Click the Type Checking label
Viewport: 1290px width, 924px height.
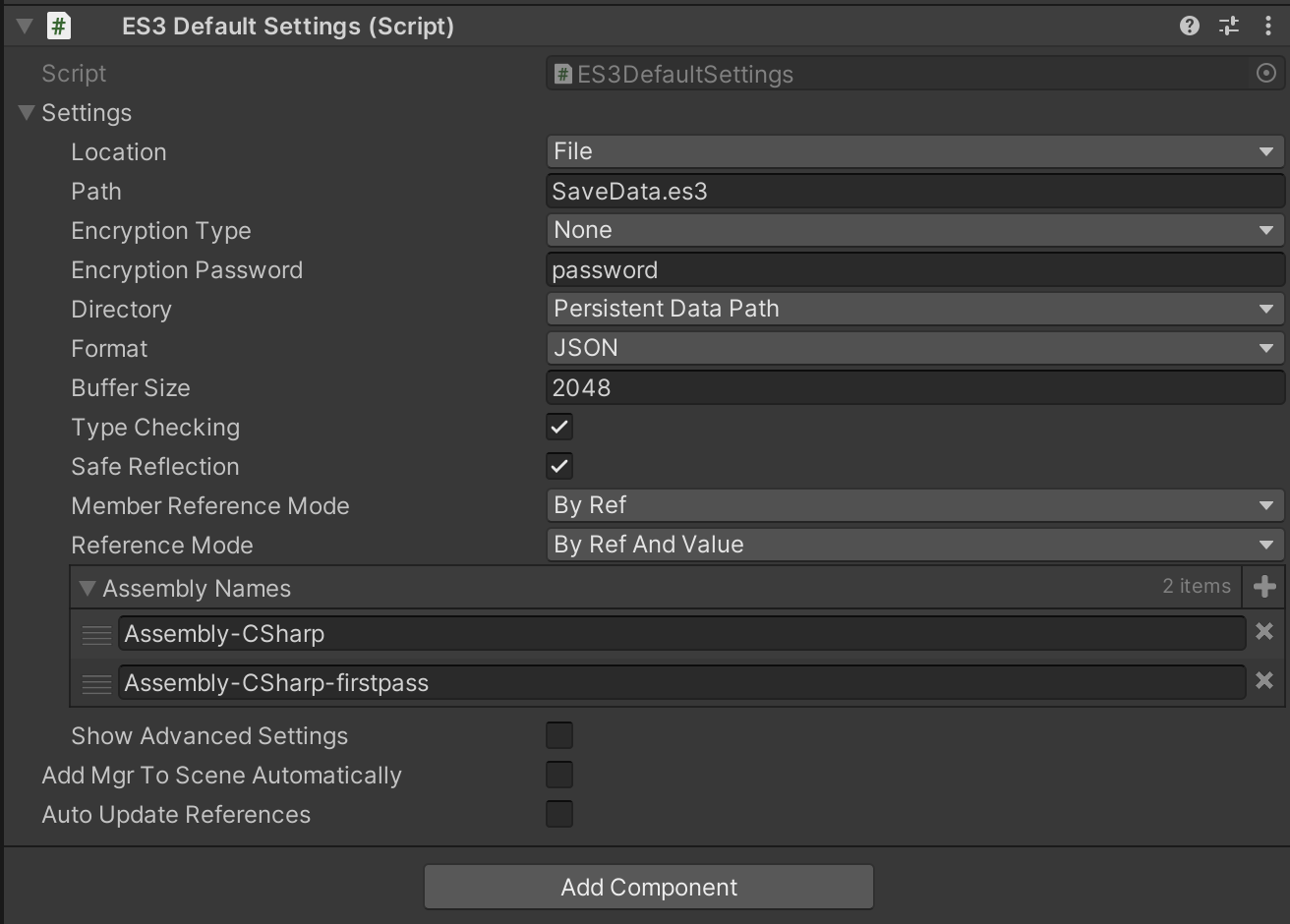(155, 428)
